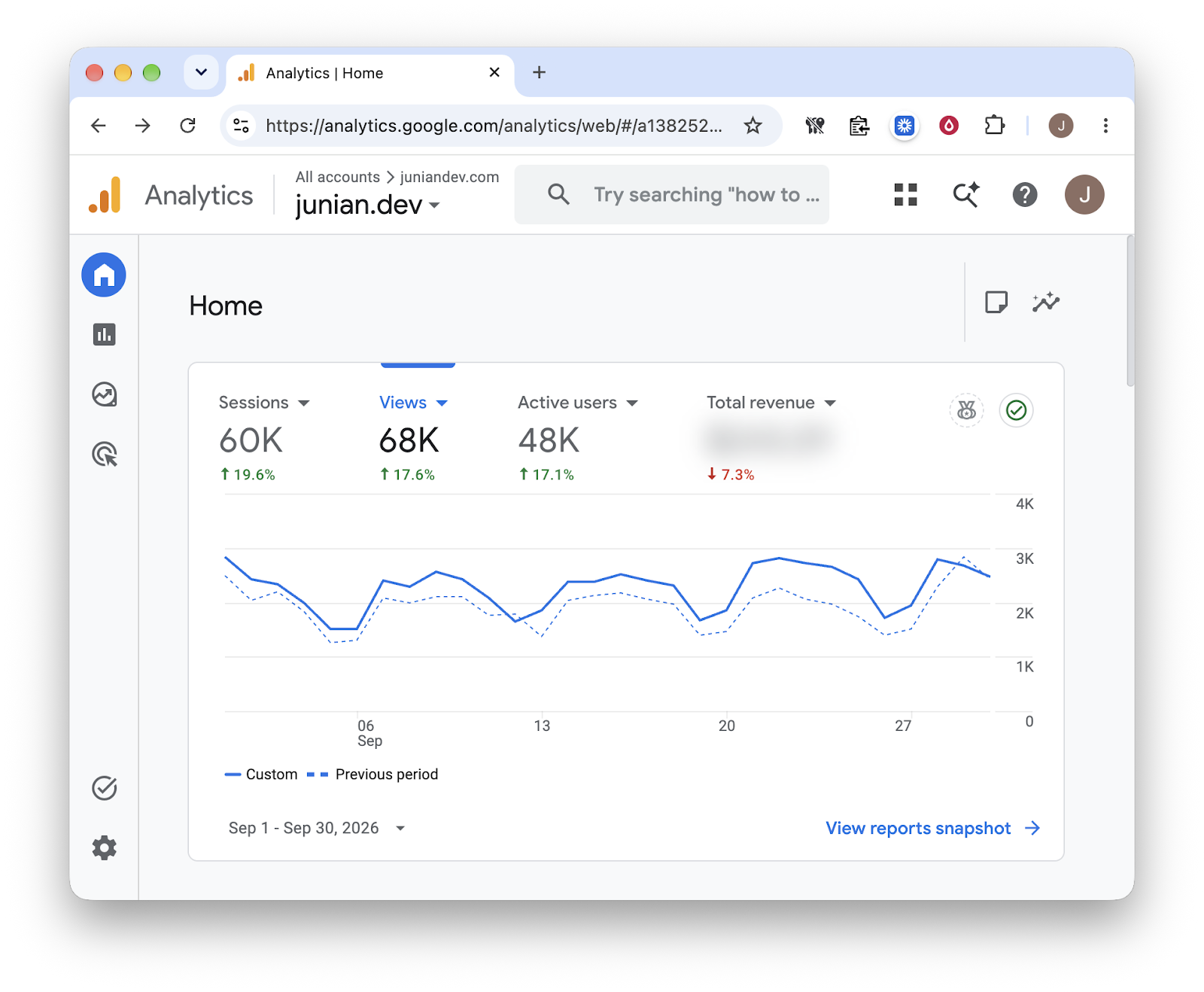Open the Sessions metric dropdown

[264, 403]
